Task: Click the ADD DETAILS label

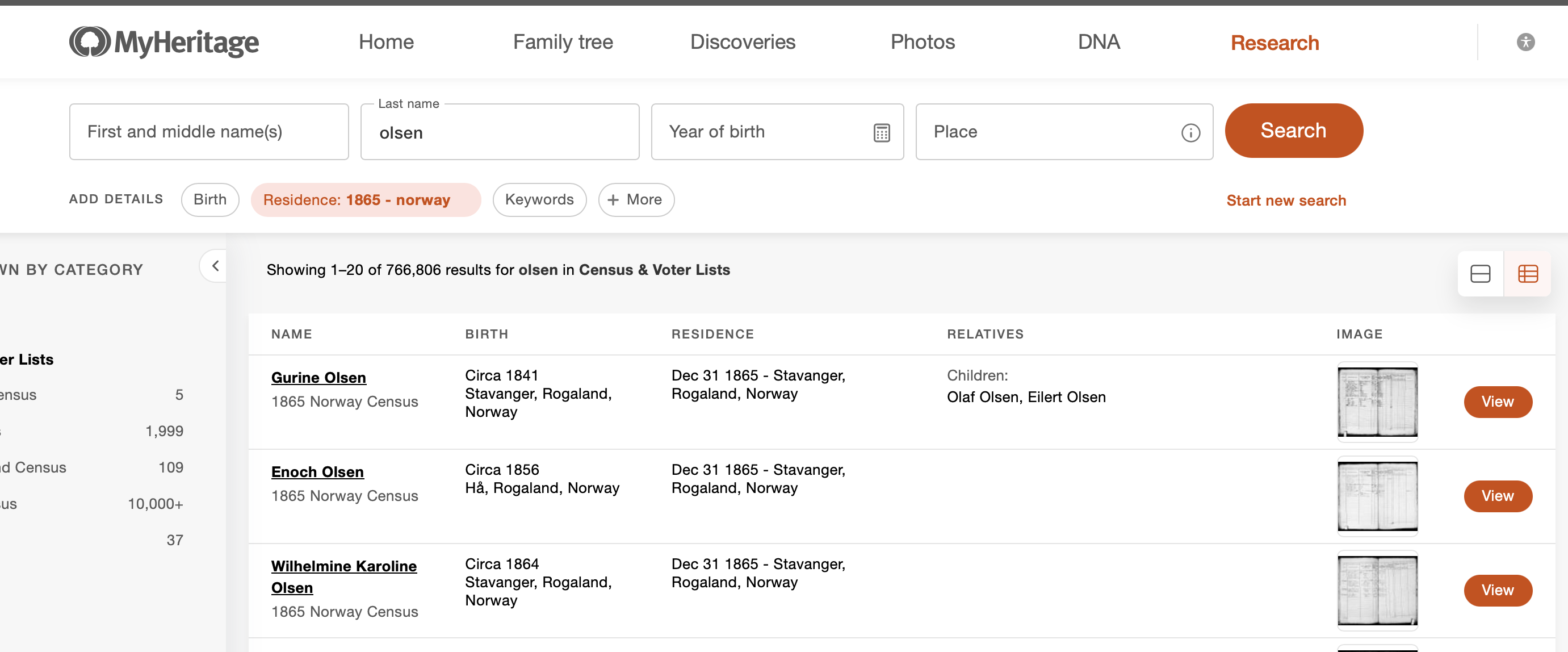Action: 116,199
